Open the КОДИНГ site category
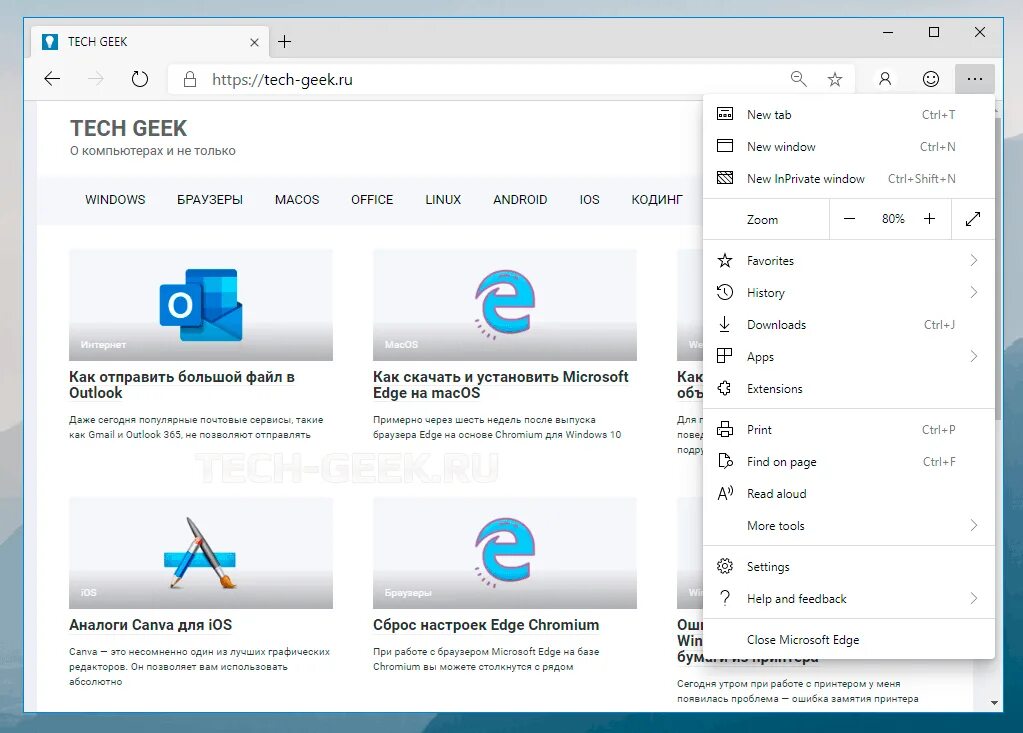Screen dimensions: 1023x733 pyautogui.click(x=657, y=200)
